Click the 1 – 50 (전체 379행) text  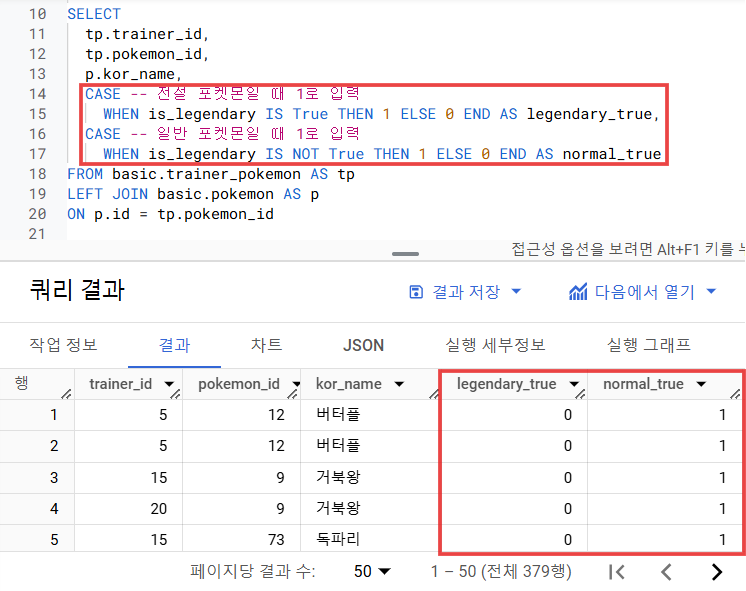tap(501, 571)
